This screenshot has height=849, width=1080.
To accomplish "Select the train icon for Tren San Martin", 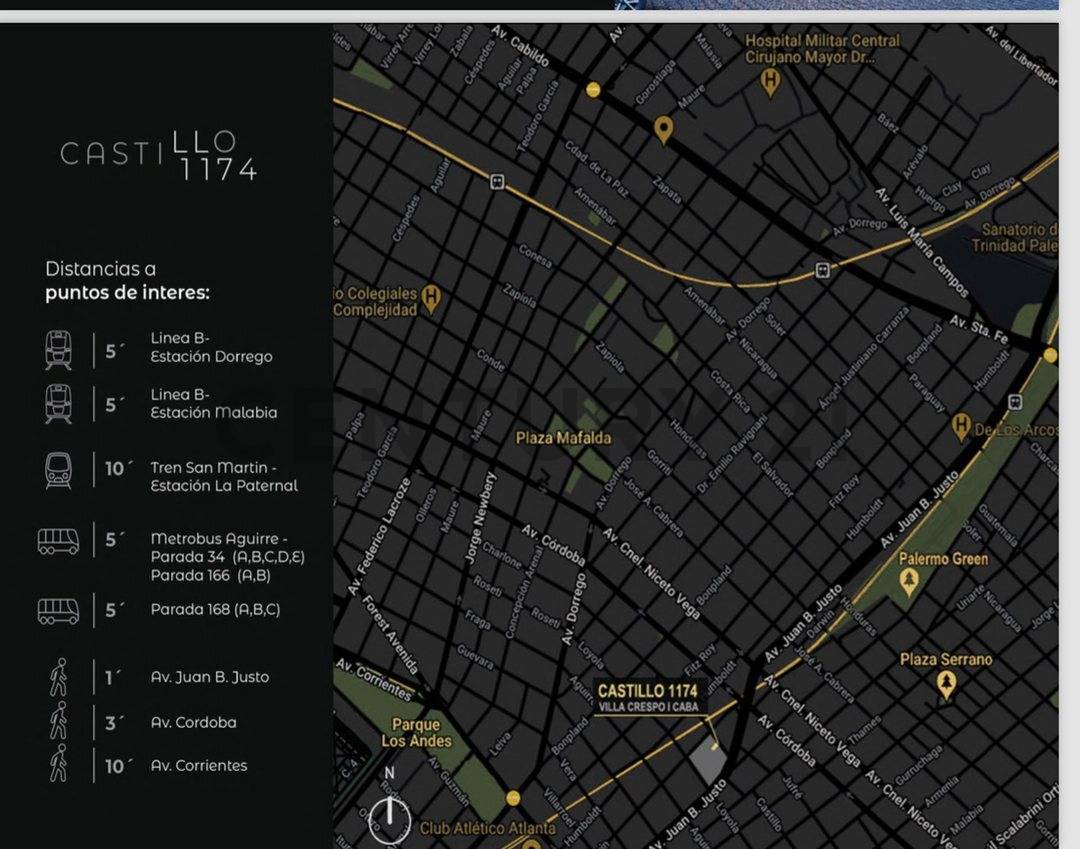I will pyautogui.click(x=59, y=470).
